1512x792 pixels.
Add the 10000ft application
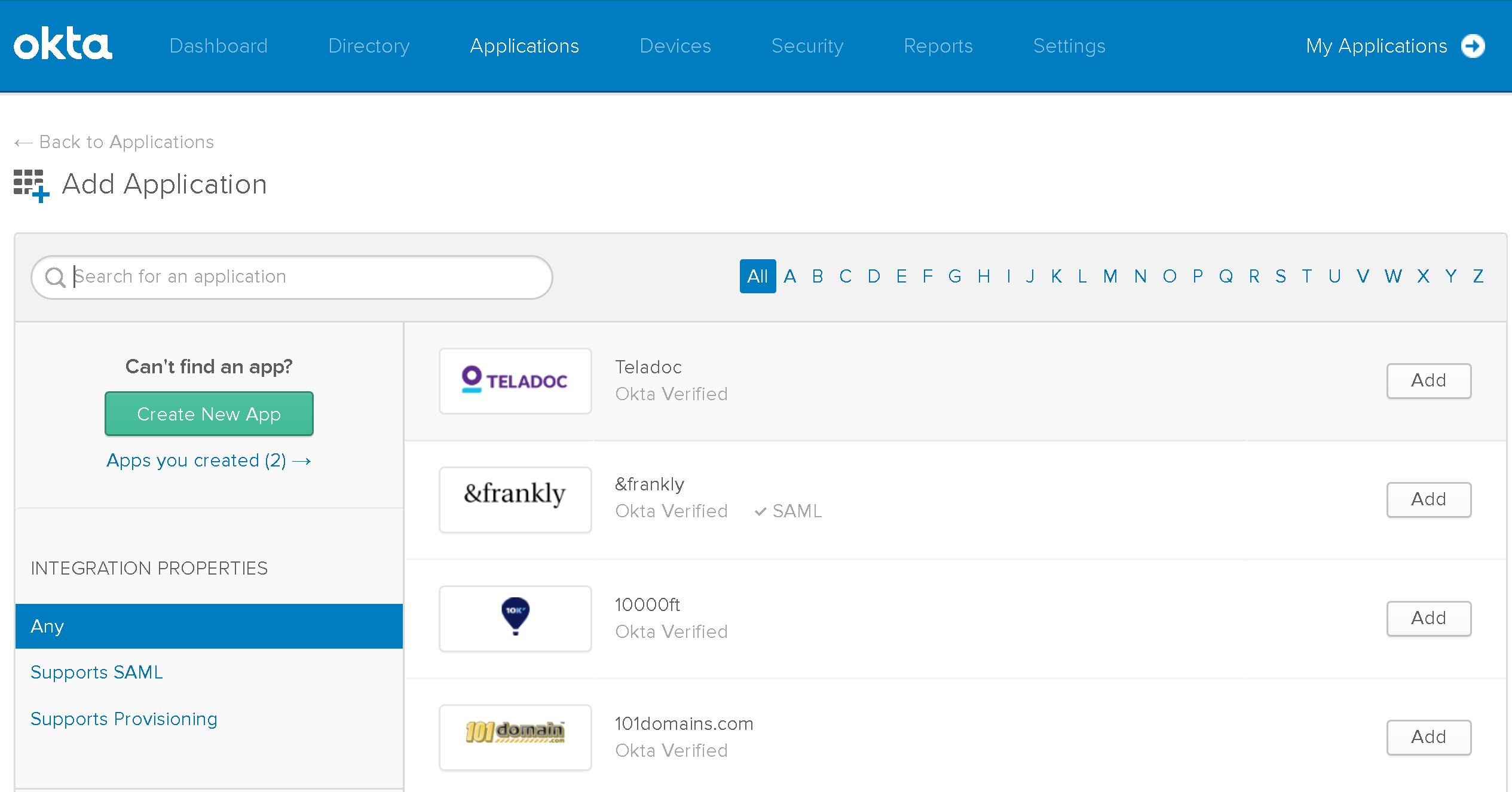[x=1429, y=619]
